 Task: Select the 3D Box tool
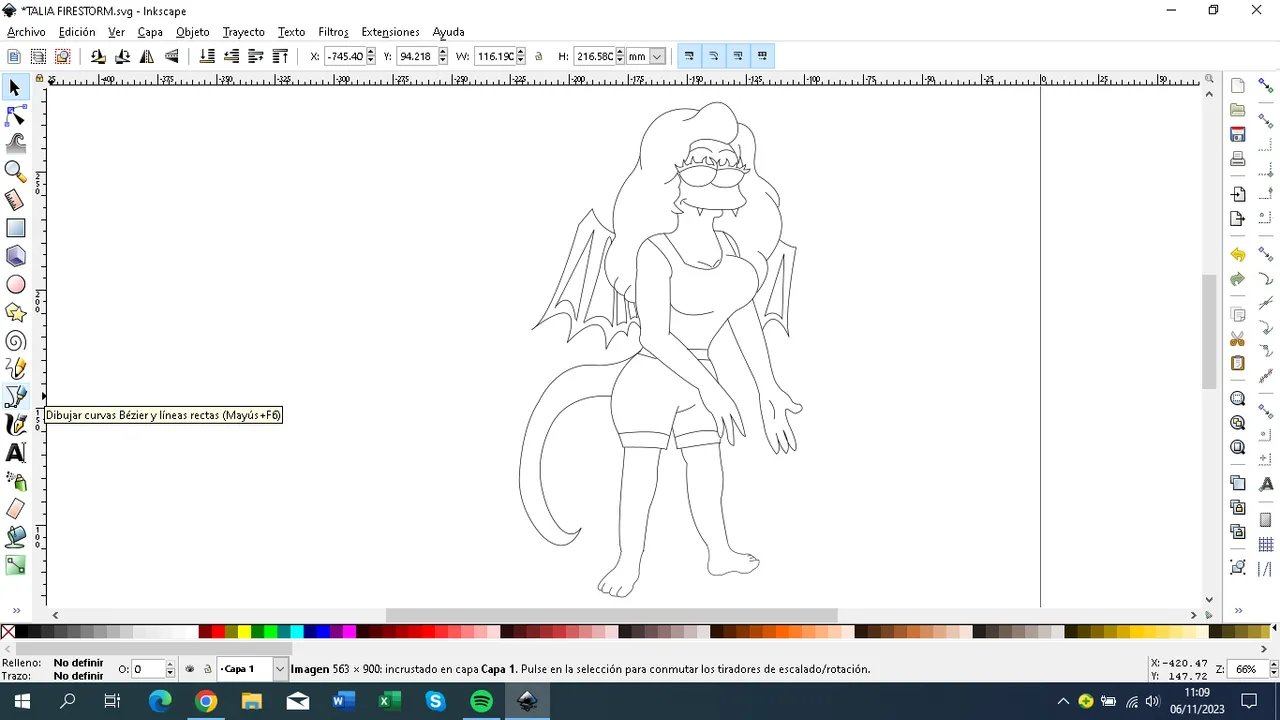pyautogui.click(x=15, y=256)
